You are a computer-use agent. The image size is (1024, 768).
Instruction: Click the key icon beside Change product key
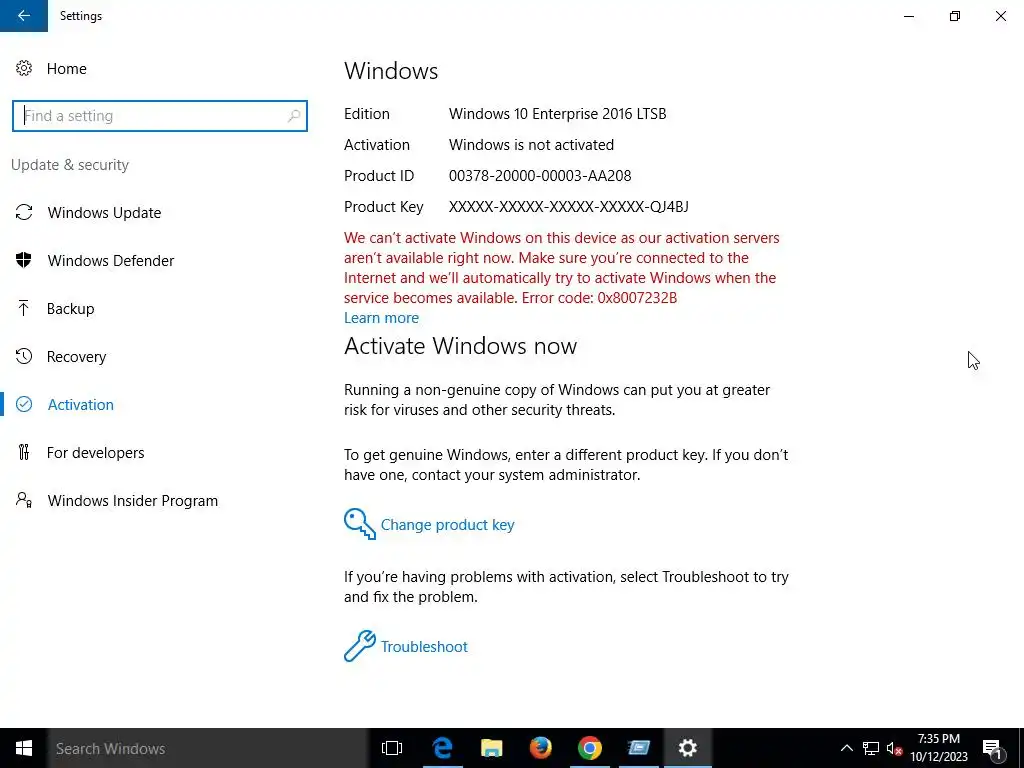360,524
